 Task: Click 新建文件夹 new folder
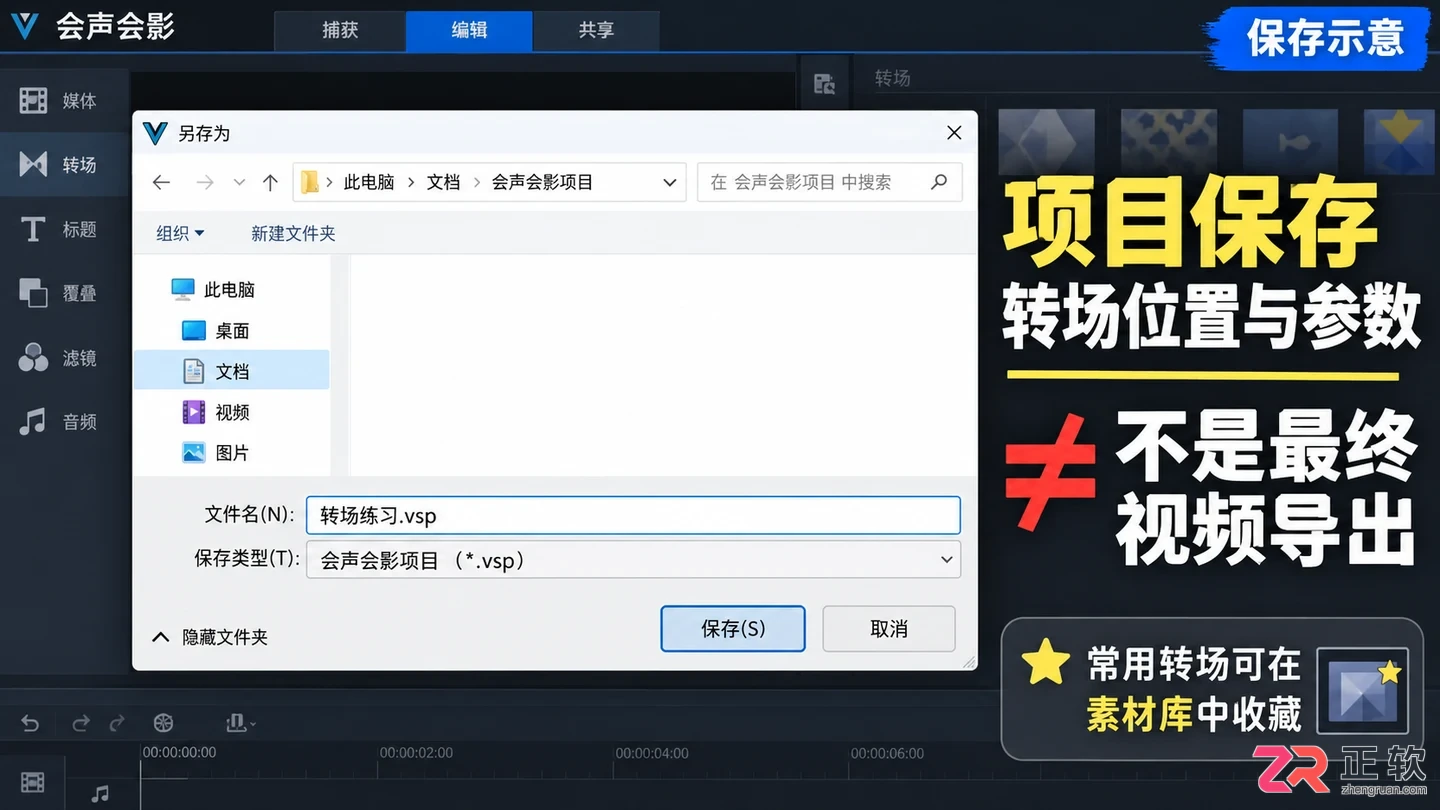pyautogui.click(x=293, y=233)
